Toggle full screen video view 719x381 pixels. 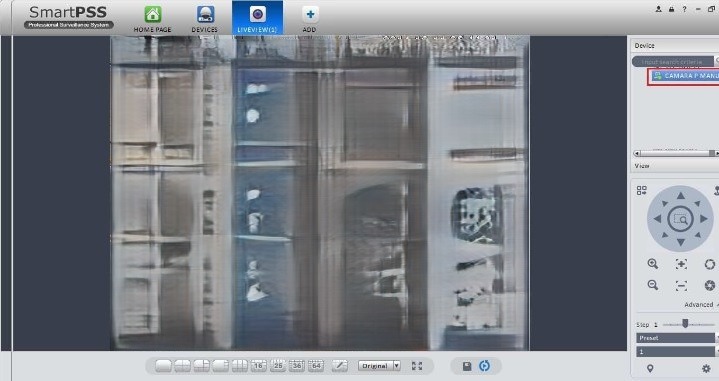click(417, 366)
